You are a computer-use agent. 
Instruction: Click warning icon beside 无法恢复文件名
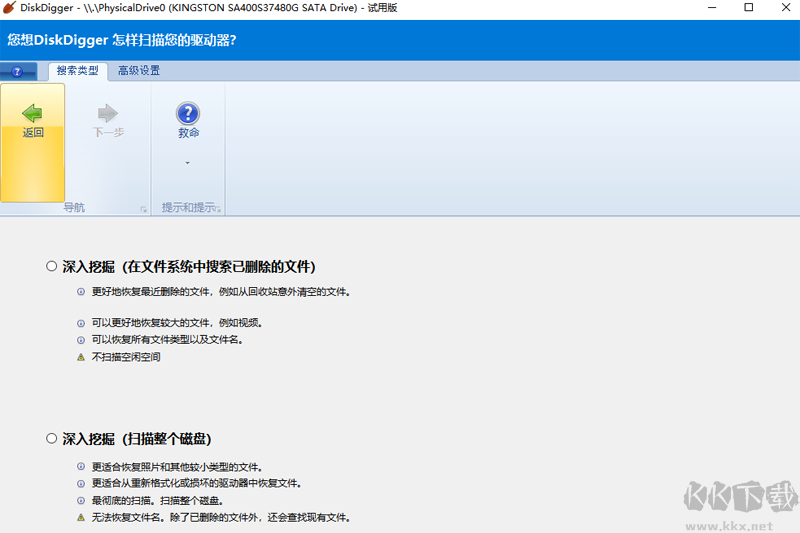(x=81, y=517)
